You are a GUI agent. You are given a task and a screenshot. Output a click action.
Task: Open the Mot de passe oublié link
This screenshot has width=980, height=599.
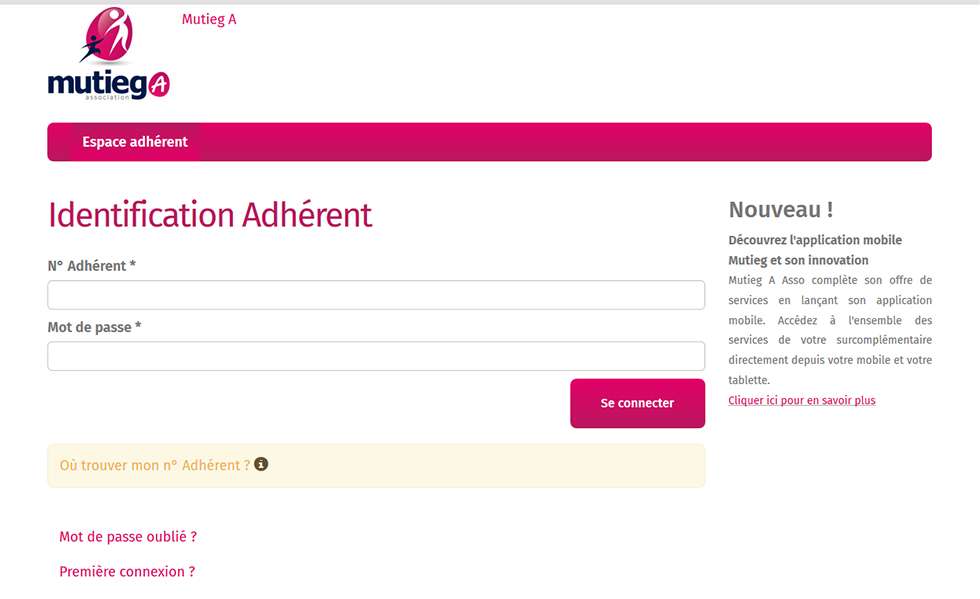coord(128,536)
